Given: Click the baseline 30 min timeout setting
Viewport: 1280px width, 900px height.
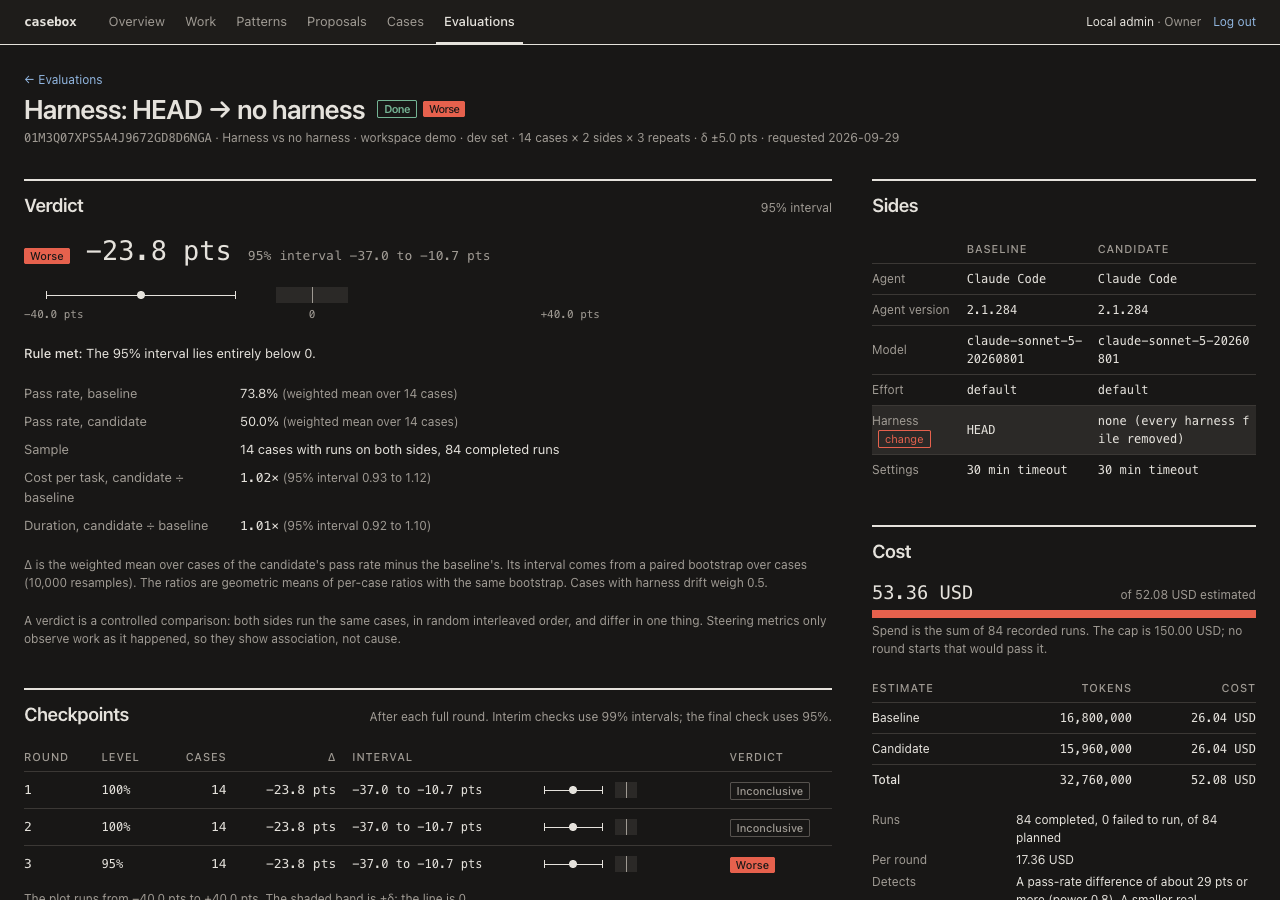Looking at the screenshot, I should click(1017, 470).
